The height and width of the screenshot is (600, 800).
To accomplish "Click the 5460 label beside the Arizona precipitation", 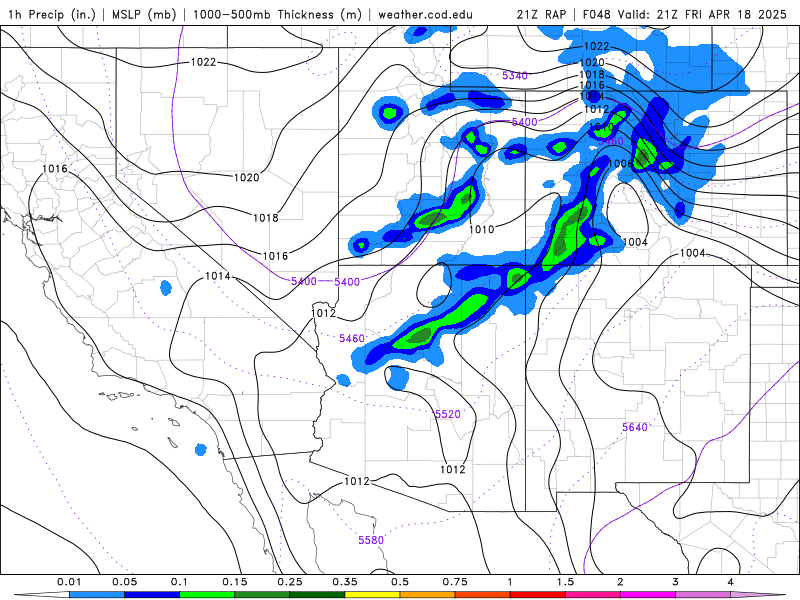I will (x=352, y=338).
